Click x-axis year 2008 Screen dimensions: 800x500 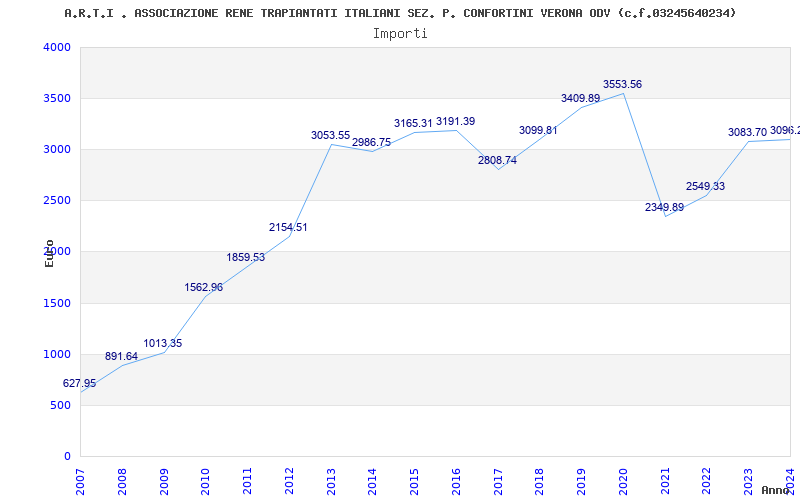pos(122,482)
